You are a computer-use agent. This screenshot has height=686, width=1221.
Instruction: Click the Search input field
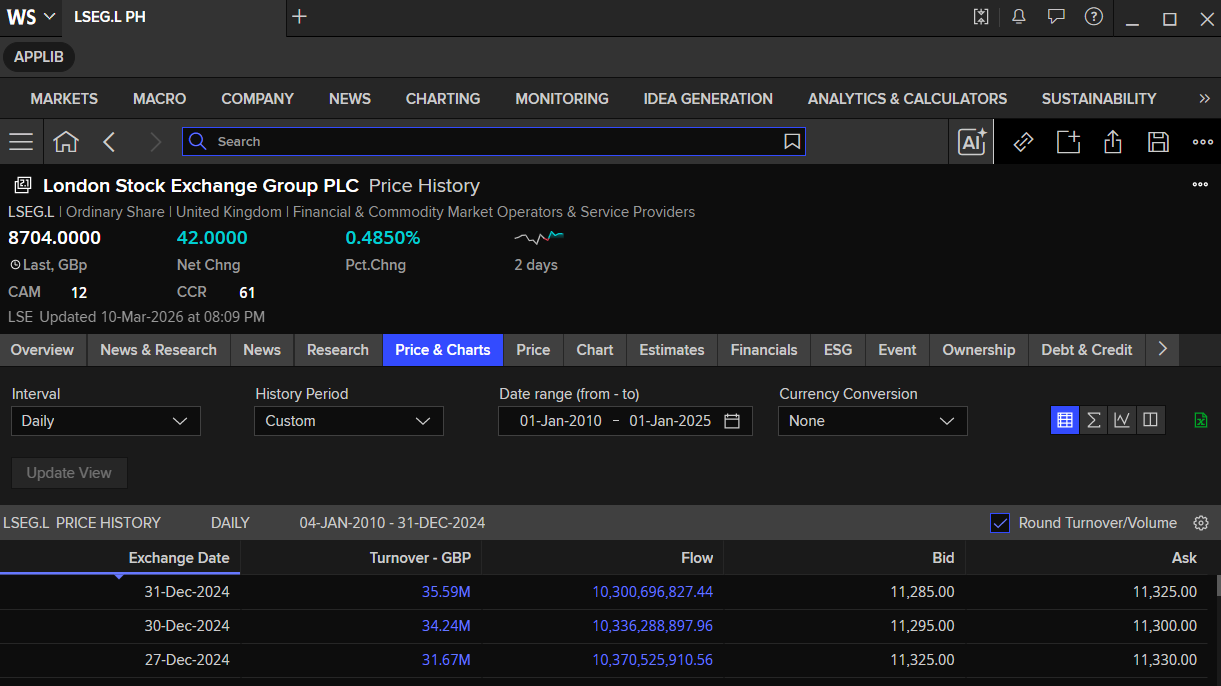[494, 142]
